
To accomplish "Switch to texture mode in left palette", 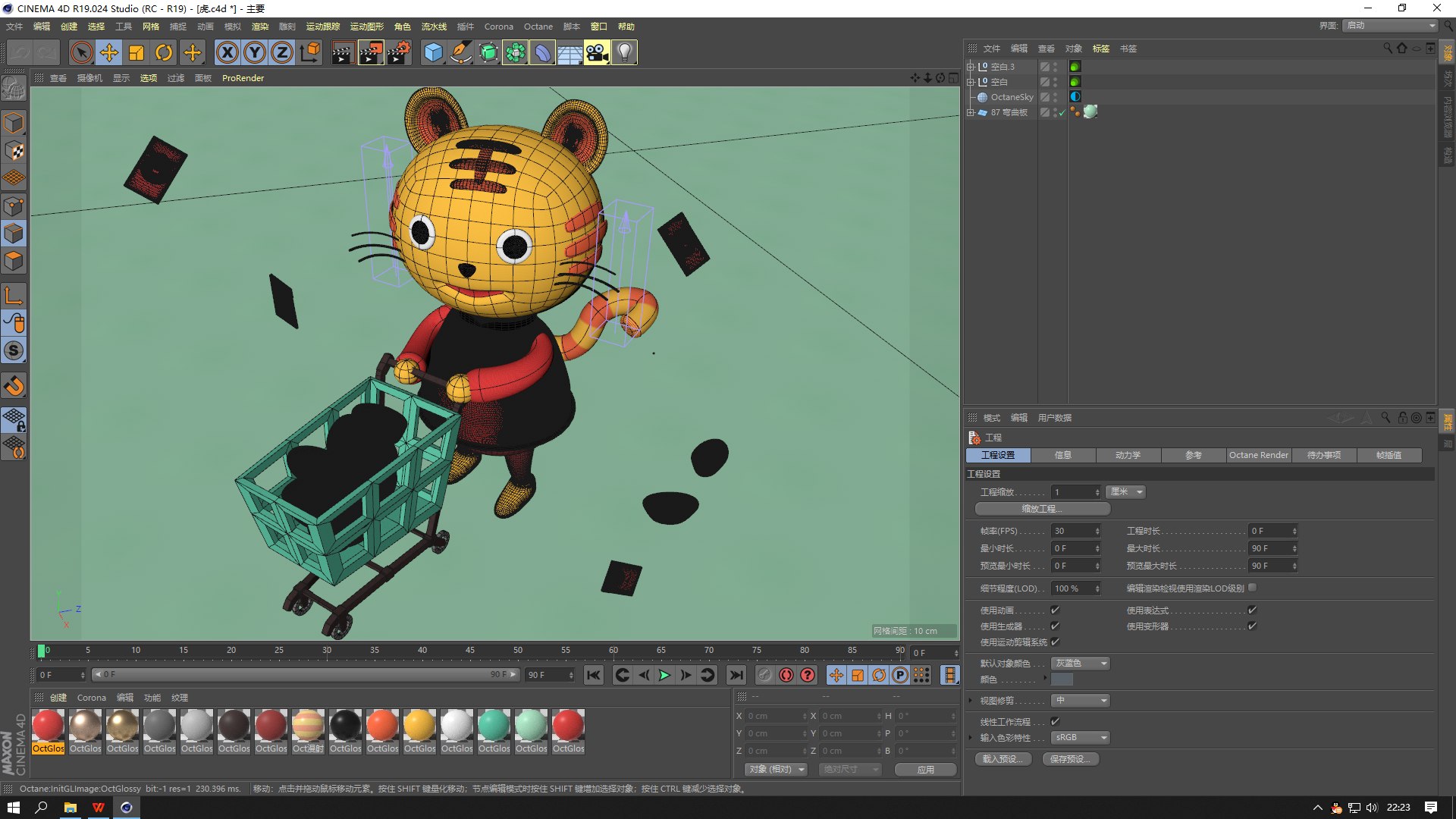I will click(14, 151).
